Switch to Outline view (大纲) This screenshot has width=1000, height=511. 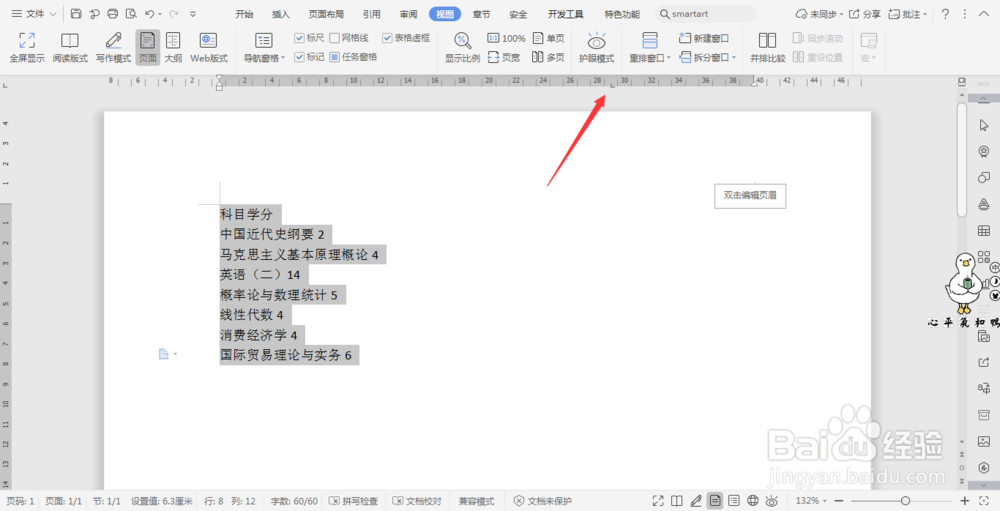[x=173, y=48]
